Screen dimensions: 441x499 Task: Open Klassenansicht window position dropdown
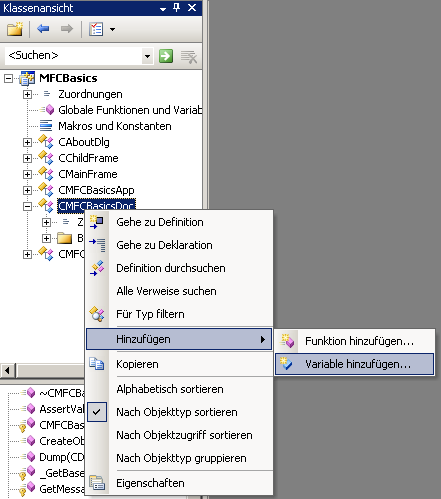click(163, 9)
